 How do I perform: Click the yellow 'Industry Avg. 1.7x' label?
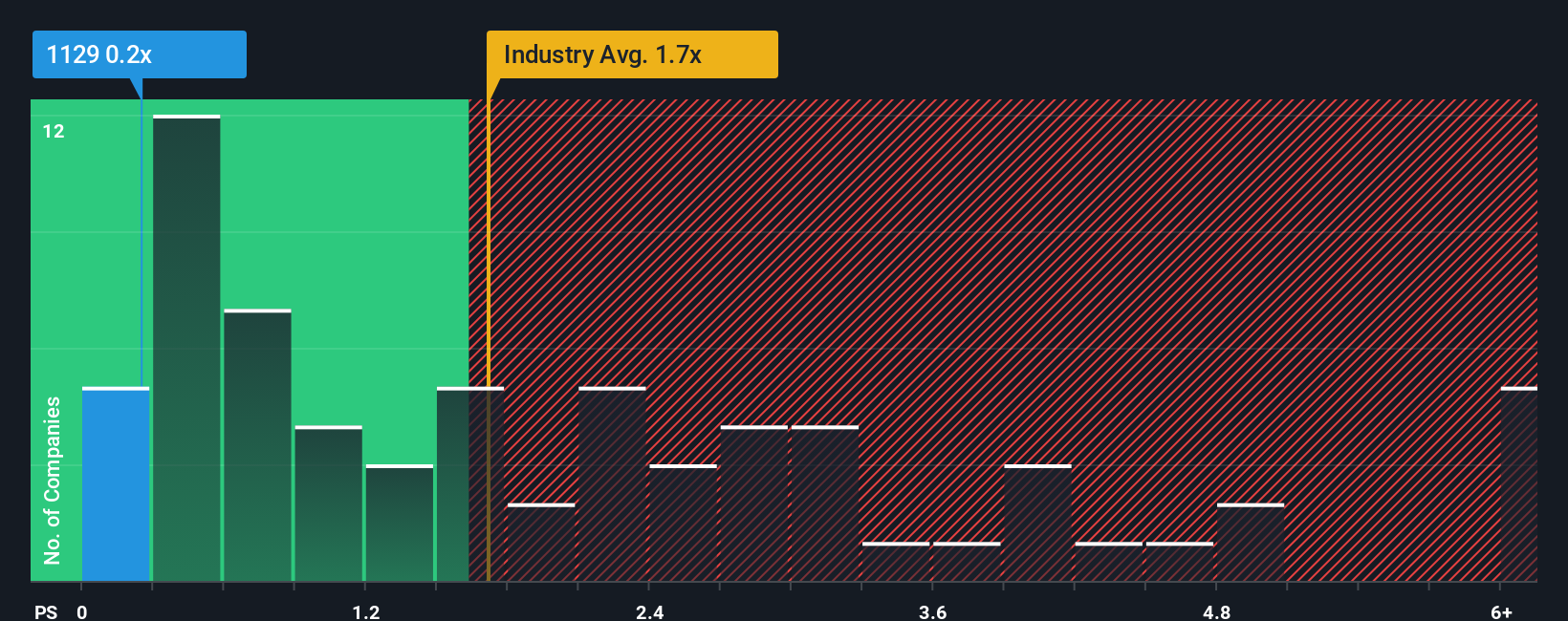pyautogui.click(x=632, y=54)
